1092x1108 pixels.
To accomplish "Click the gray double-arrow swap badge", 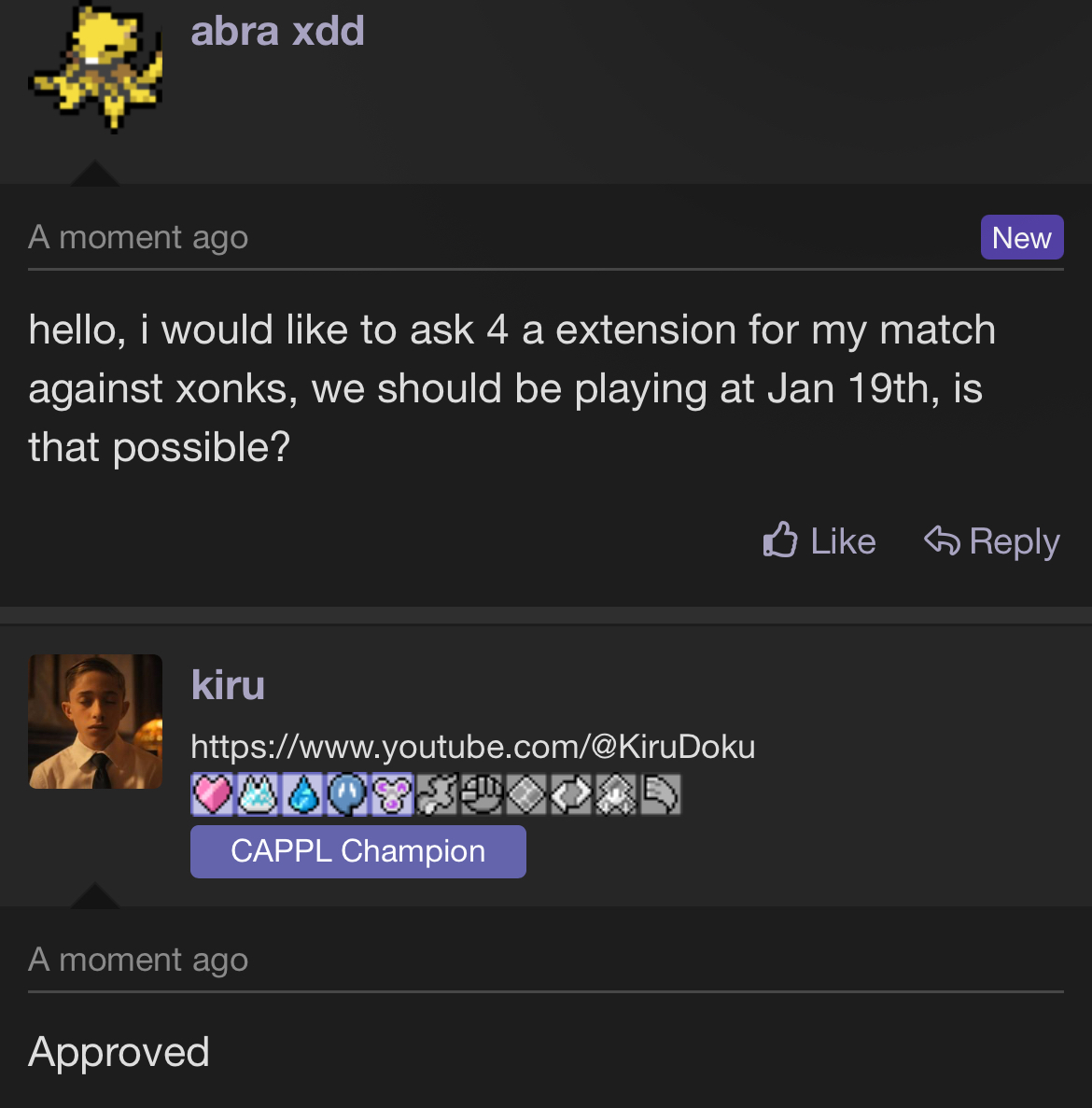I will click(x=571, y=795).
